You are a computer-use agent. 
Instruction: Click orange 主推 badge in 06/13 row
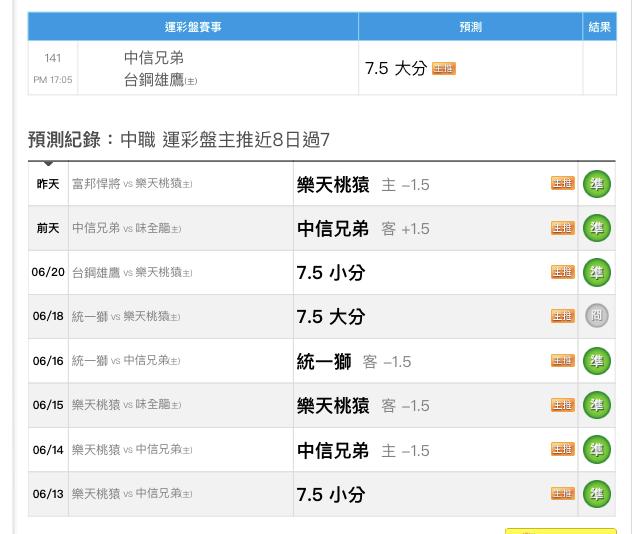click(x=563, y=494)
